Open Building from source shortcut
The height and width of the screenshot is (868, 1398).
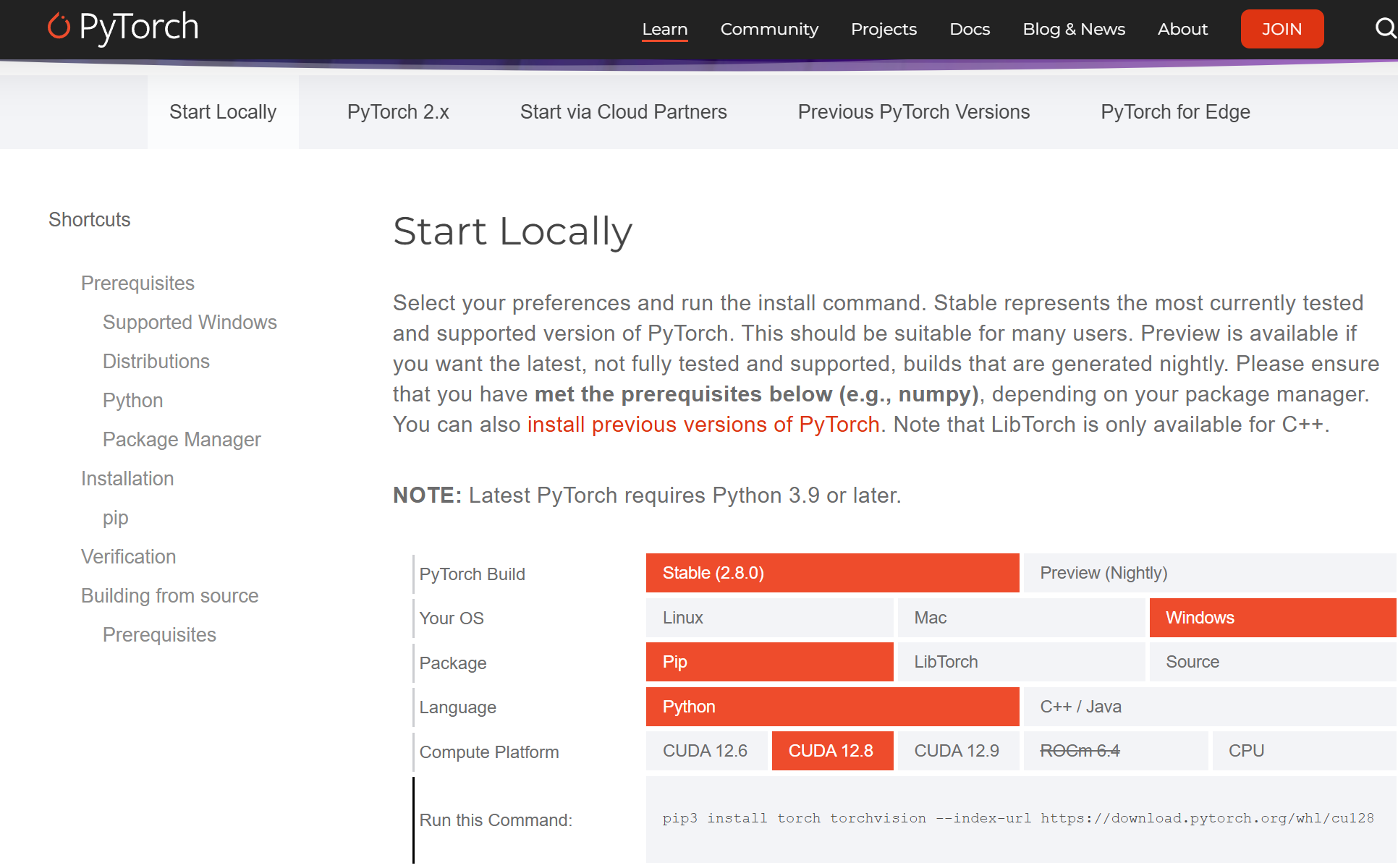click(169, 596)
